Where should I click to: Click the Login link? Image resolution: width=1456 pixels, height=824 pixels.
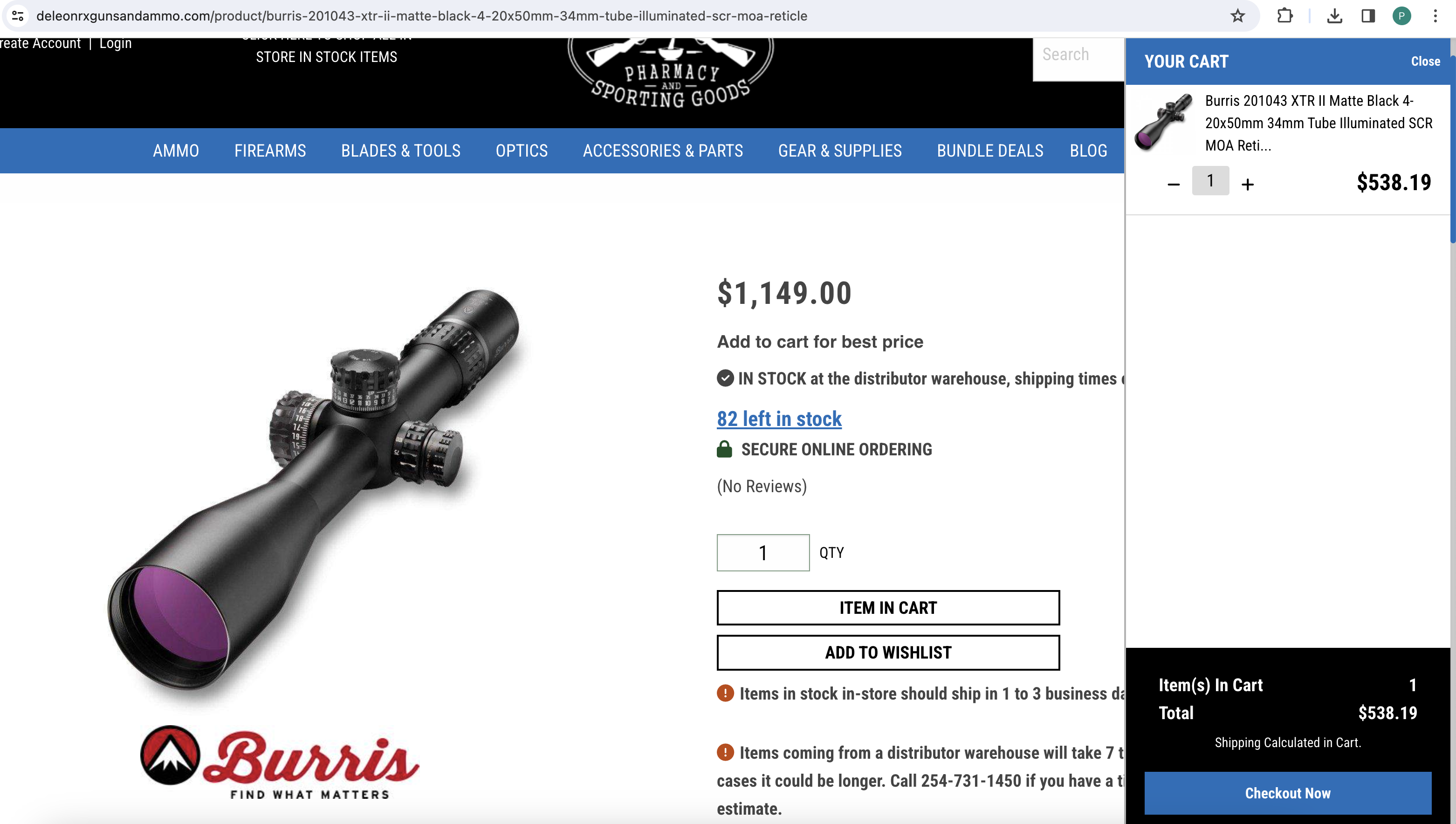click(116, 44)
